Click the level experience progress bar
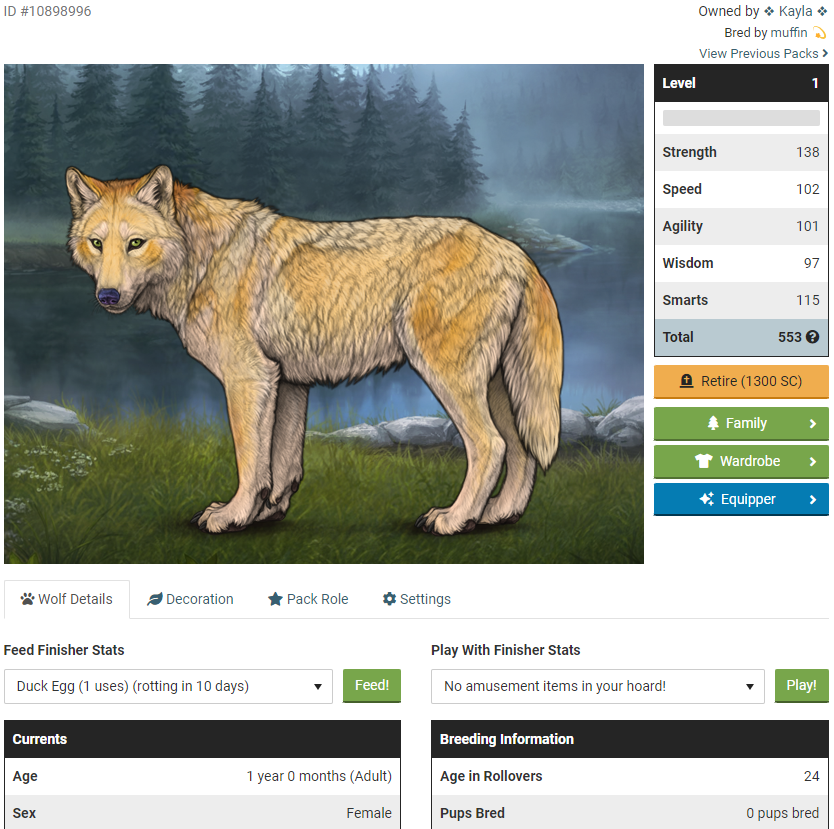Screen dimensions: 834x829 (741, 118)
